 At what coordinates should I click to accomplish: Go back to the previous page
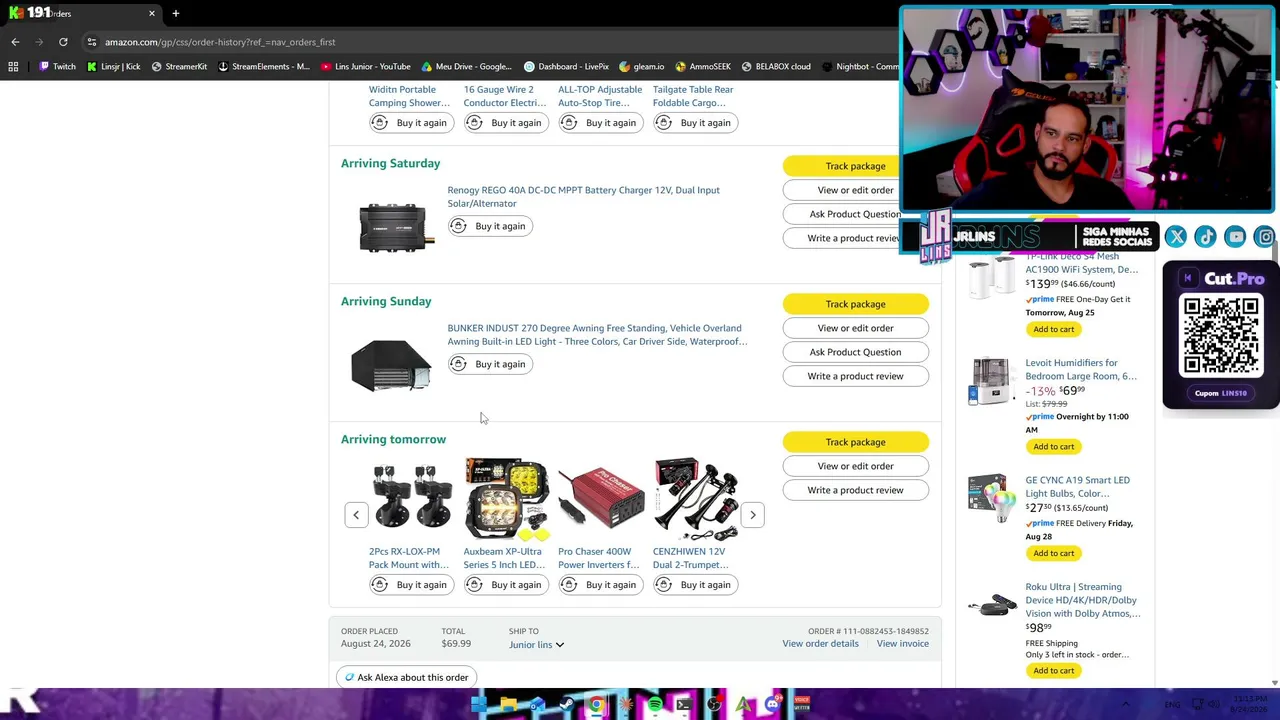tap(15, 42)
